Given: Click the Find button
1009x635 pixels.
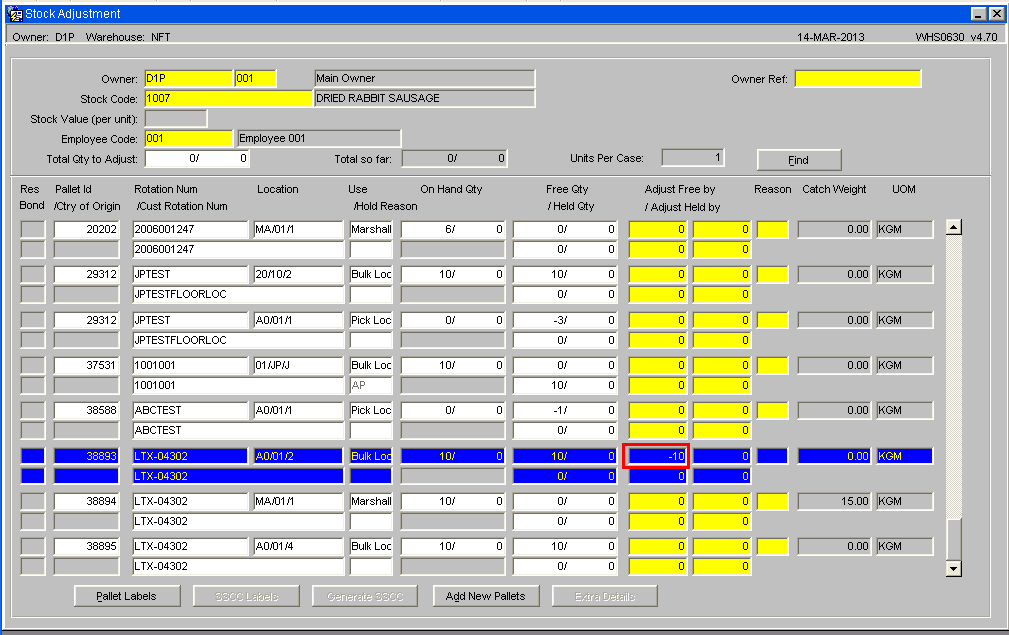Looking at the screenshot, I should click(799, 160).
